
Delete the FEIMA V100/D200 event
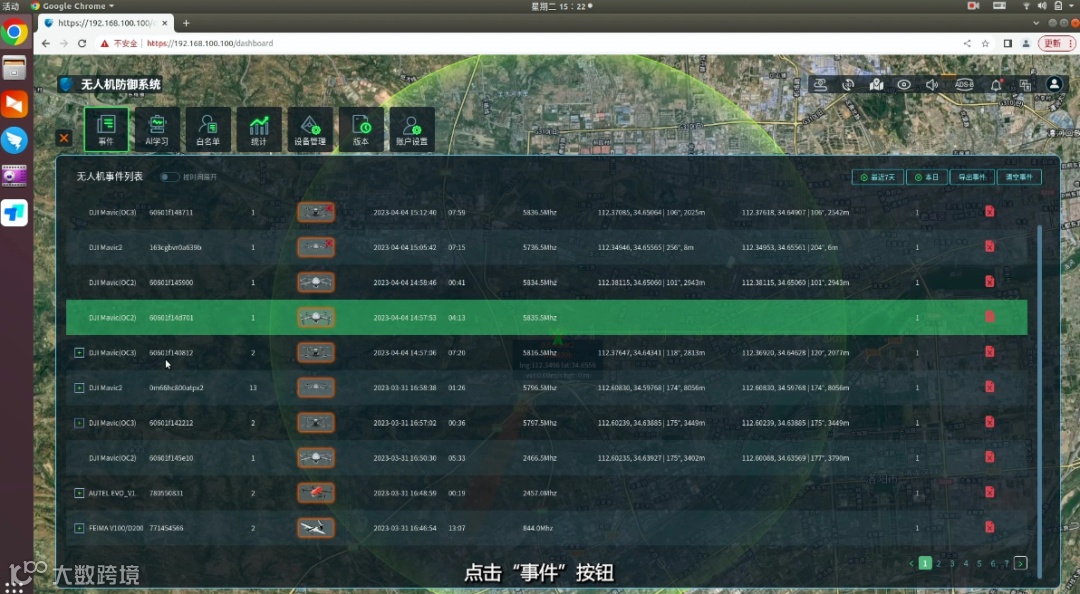(990, 528)
